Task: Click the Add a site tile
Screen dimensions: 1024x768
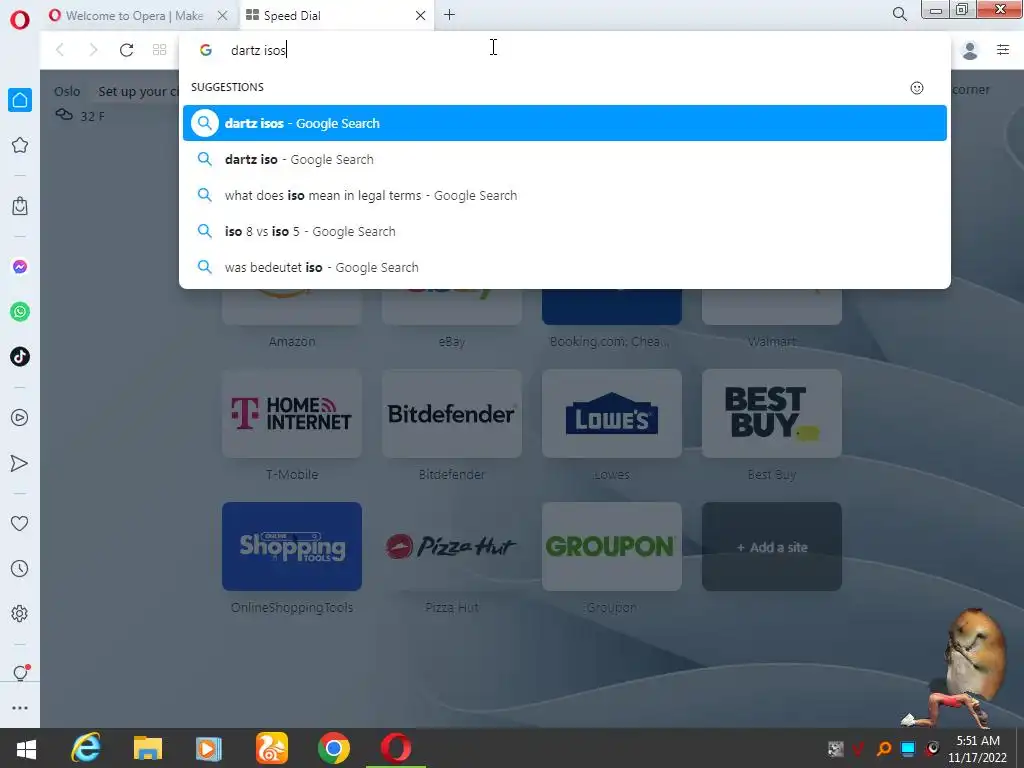Action: coord(772,547)
